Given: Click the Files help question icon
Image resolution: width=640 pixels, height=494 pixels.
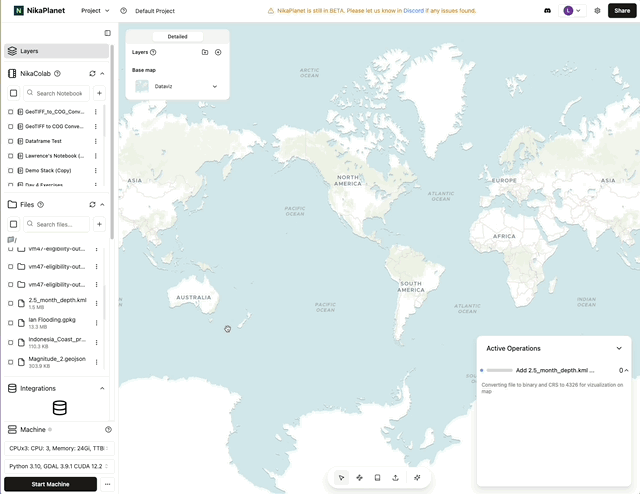Looking at the screenshot, I should point(40,205).
